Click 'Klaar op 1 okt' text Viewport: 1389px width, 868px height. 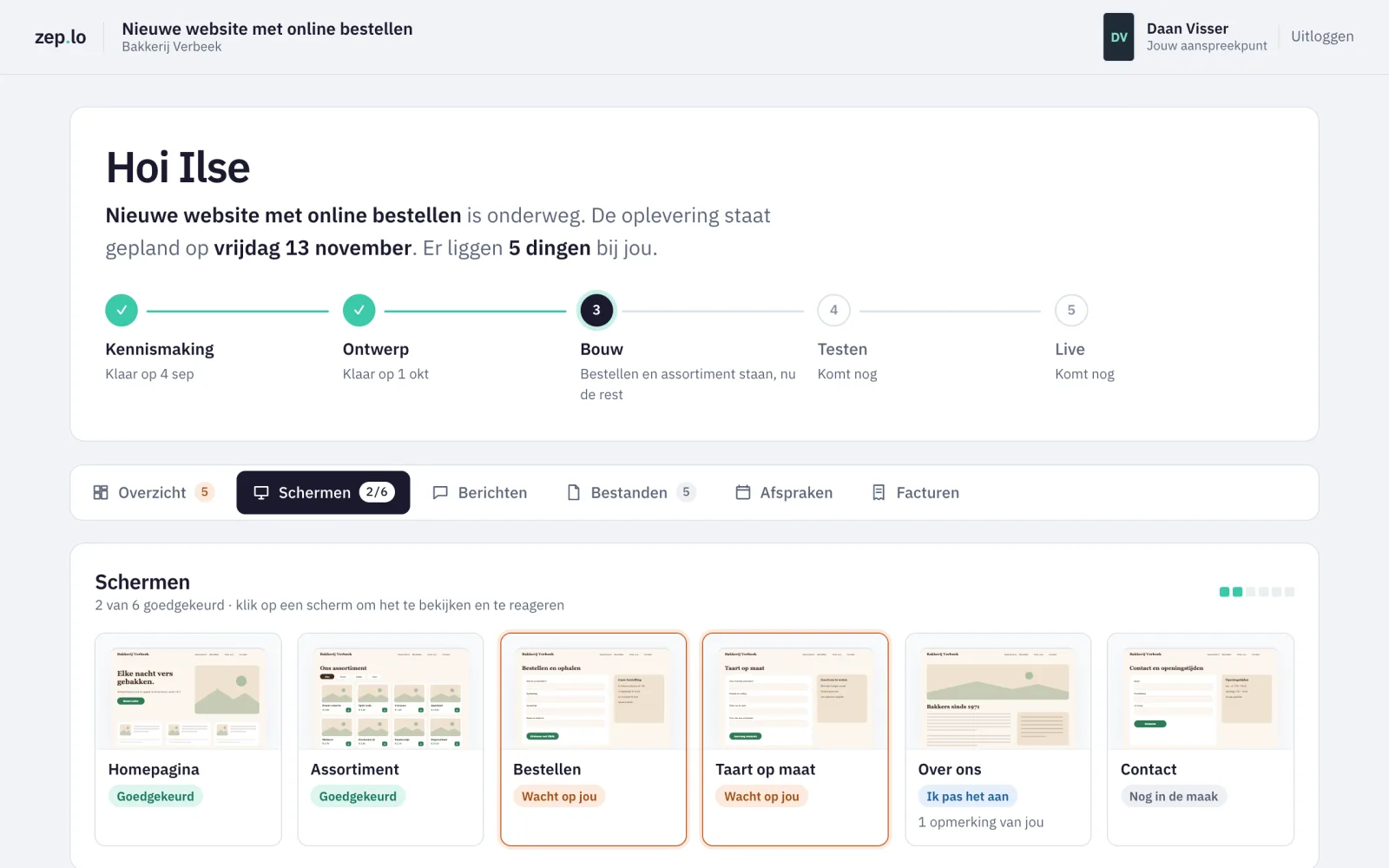(x=385, y=374)
